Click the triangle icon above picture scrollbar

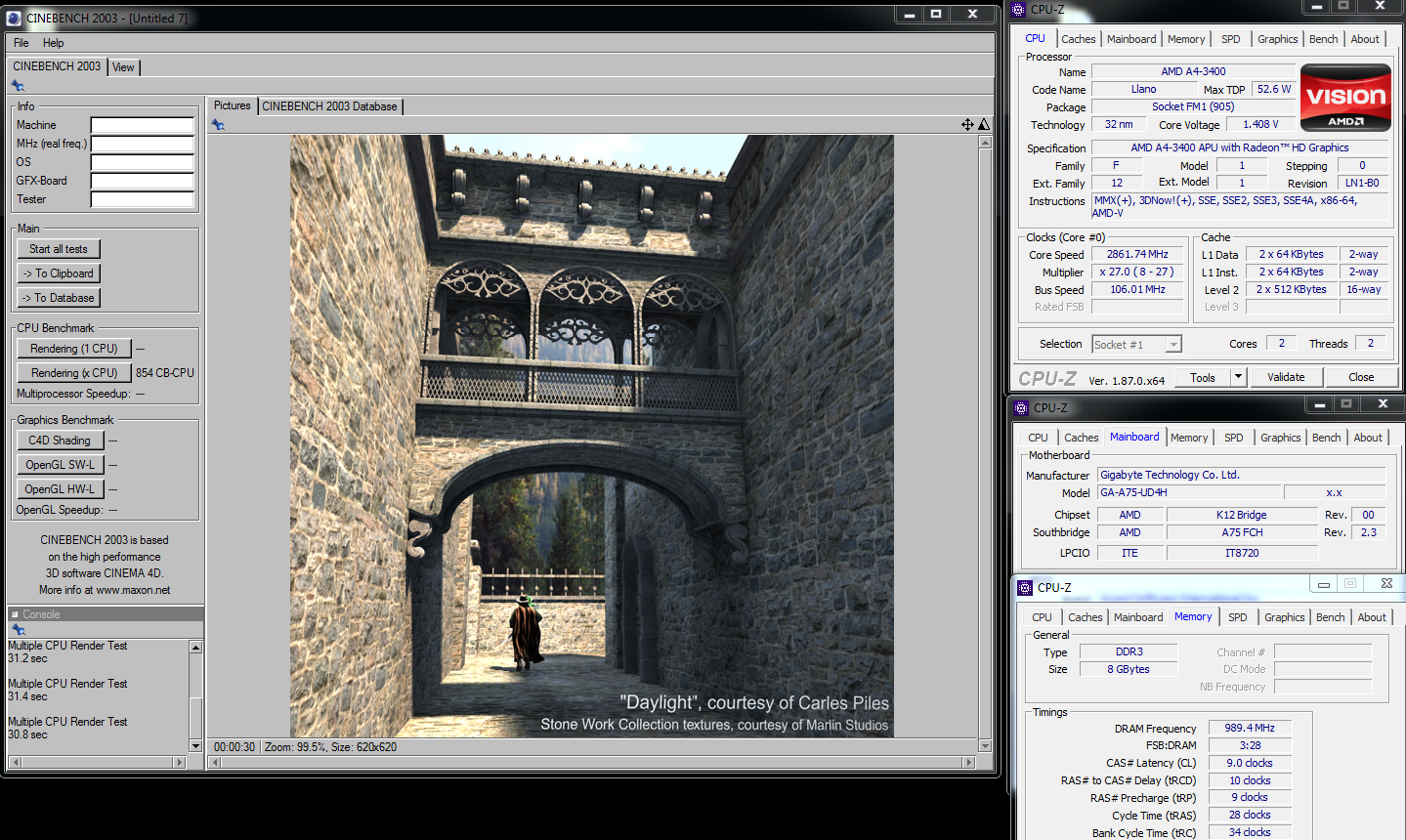(x=984, y=124)
